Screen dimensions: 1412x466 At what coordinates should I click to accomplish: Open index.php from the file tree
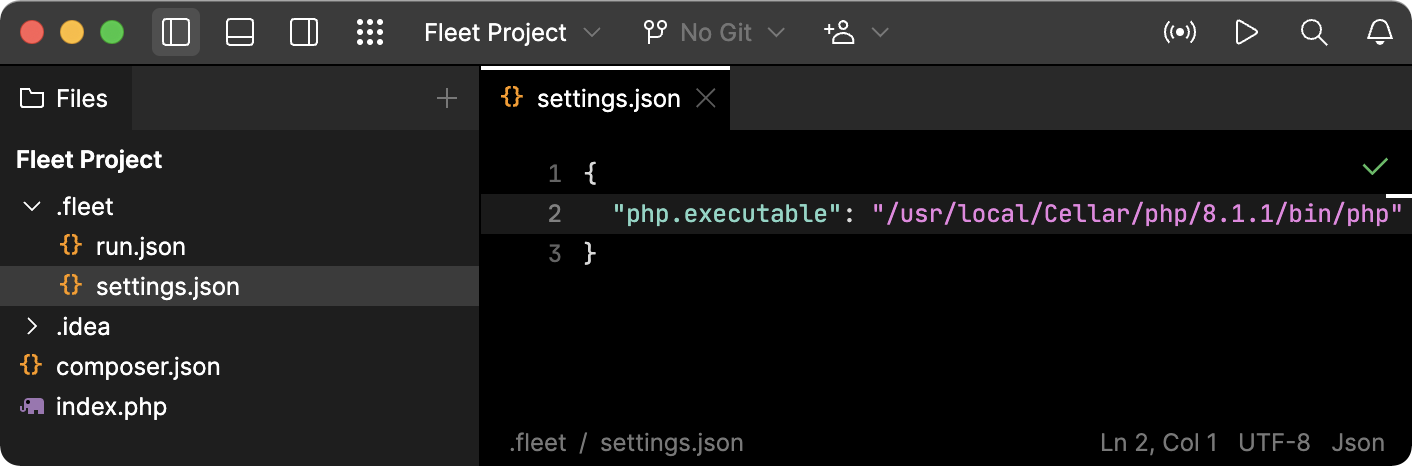(x=111, y=407)
